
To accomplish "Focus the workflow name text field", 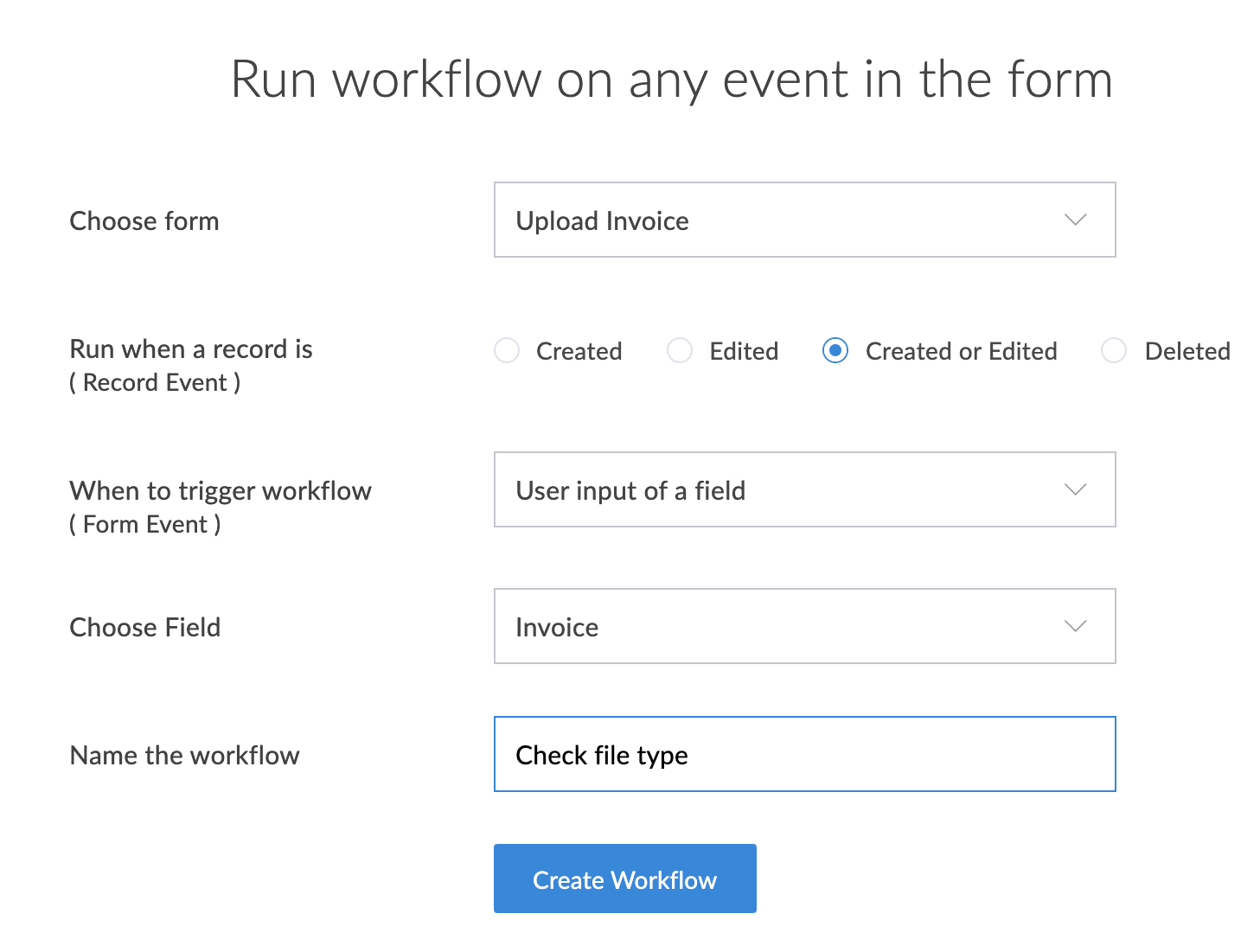I will coord(804,754).
